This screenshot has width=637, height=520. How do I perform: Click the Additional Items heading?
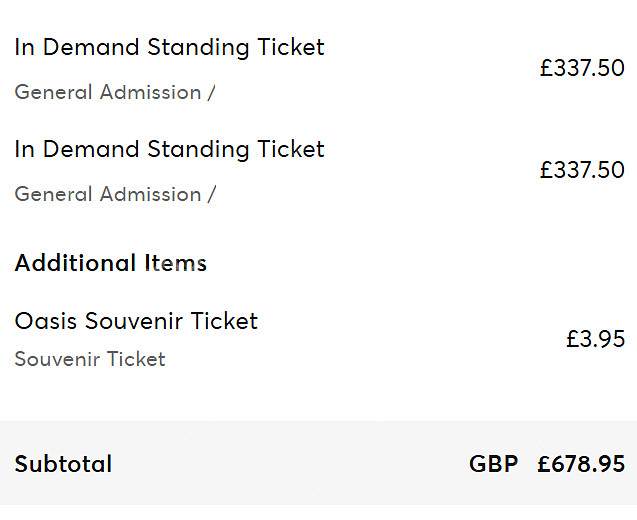click(111, 263)
